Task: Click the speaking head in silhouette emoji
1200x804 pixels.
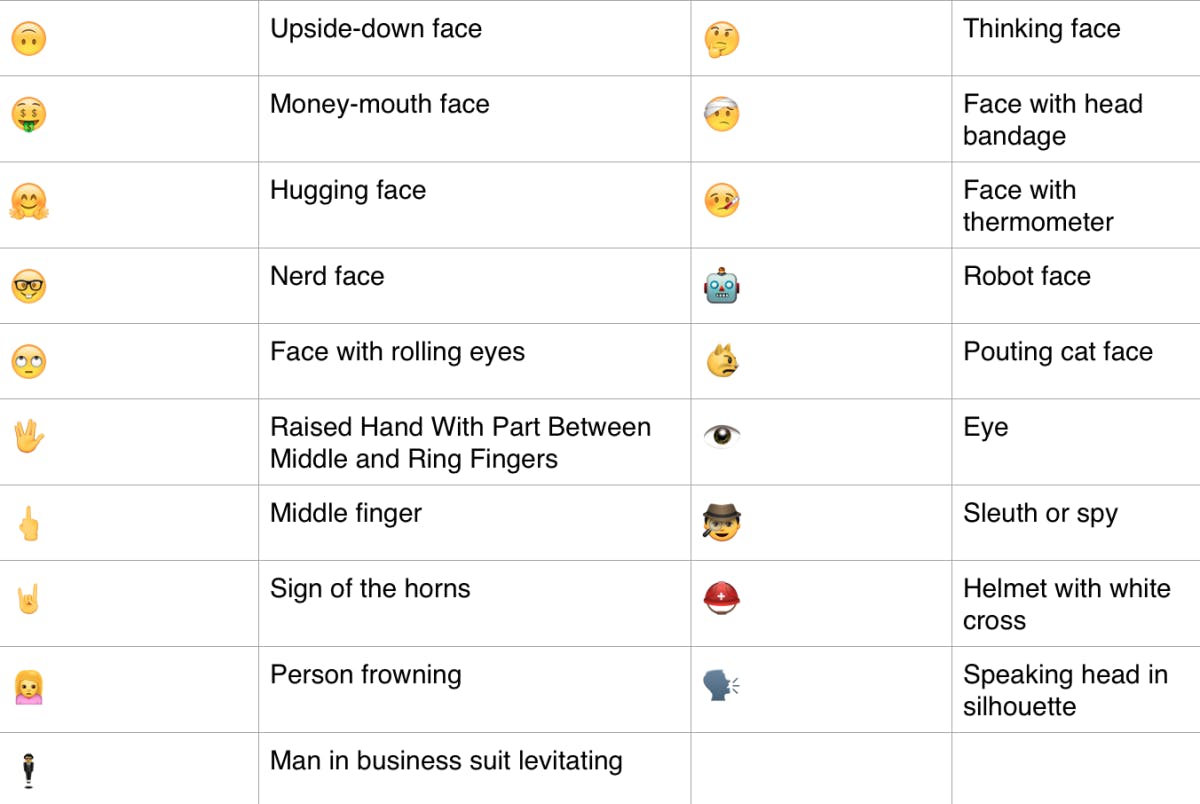Action: [721, 686]
